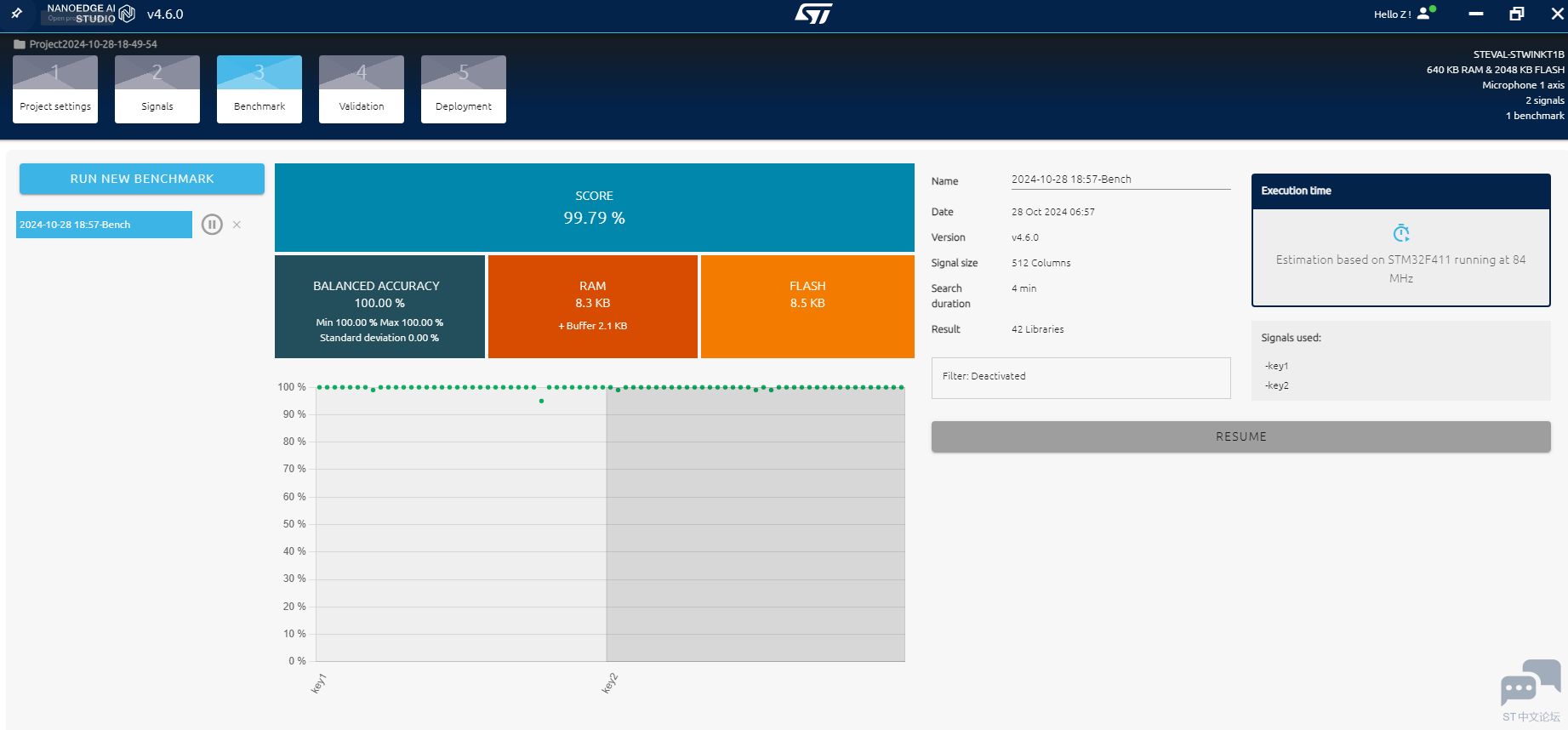Click the outlier data point below 100 %
The height and width of the screenshot is (730, 1568).
pos(541,401)
